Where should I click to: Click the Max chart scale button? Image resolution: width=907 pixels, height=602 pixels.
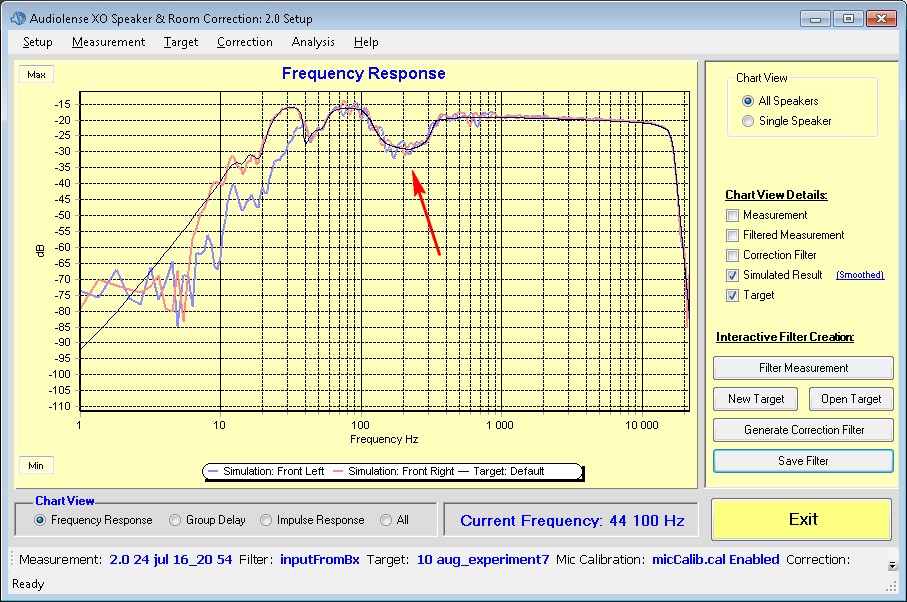point(36,75)
